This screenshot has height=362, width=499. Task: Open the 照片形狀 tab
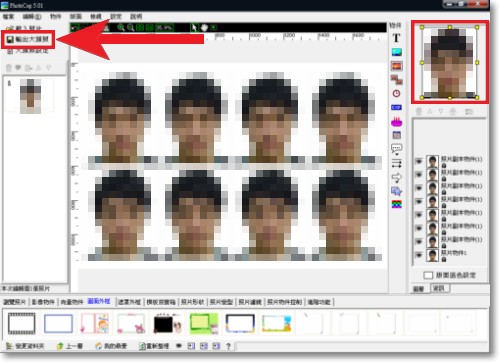point(192,302)
